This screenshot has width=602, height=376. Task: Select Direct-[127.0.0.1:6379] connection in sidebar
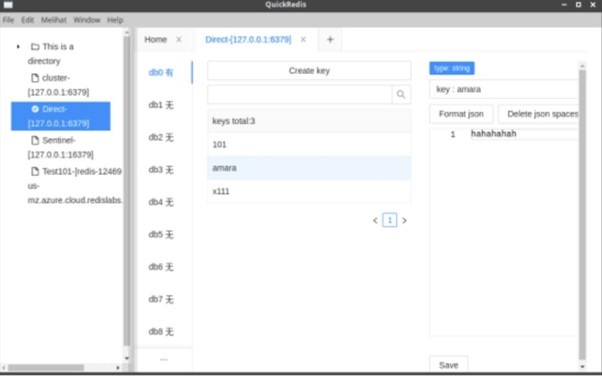[61, 116]
